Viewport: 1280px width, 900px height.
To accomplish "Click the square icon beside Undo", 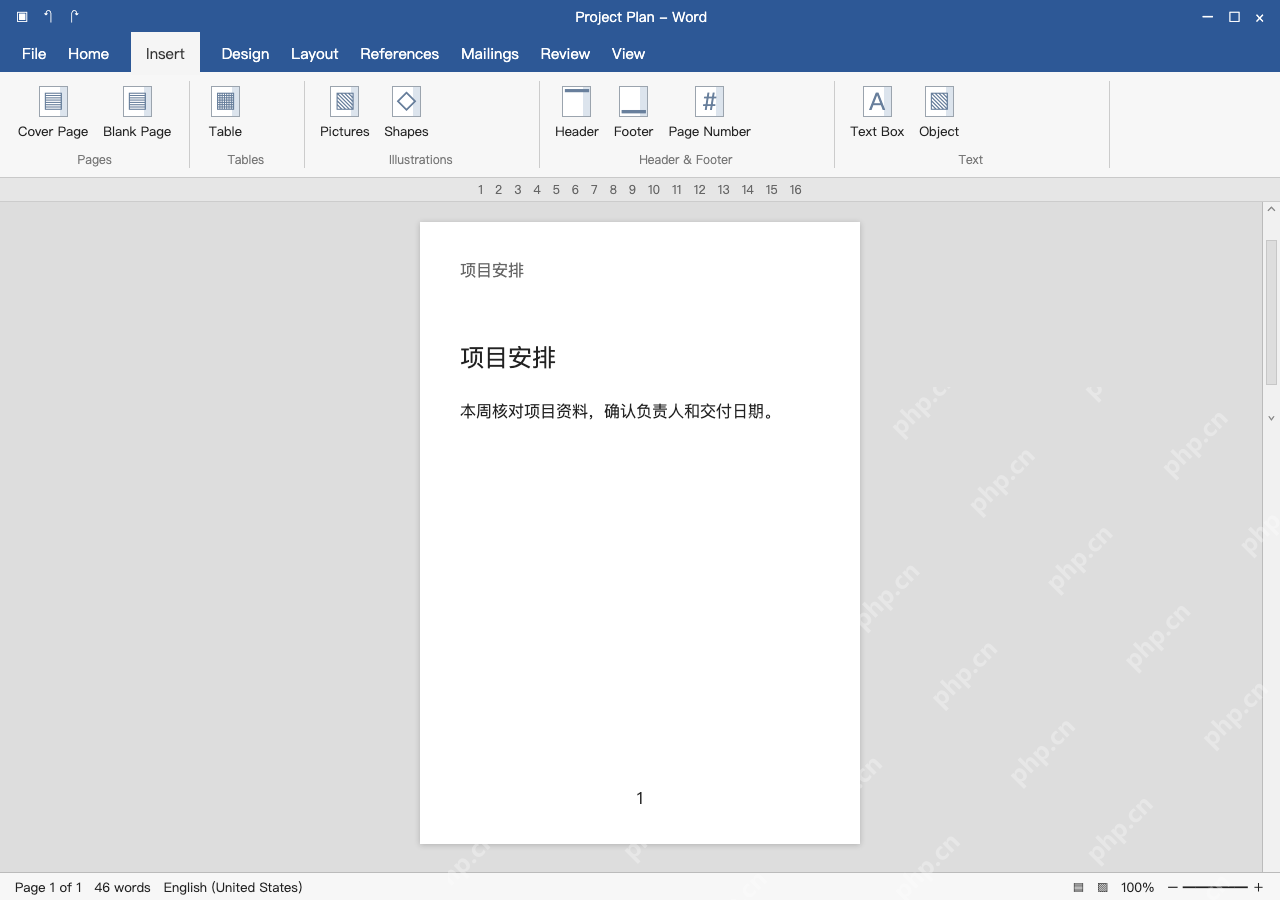I will (22, 17).
